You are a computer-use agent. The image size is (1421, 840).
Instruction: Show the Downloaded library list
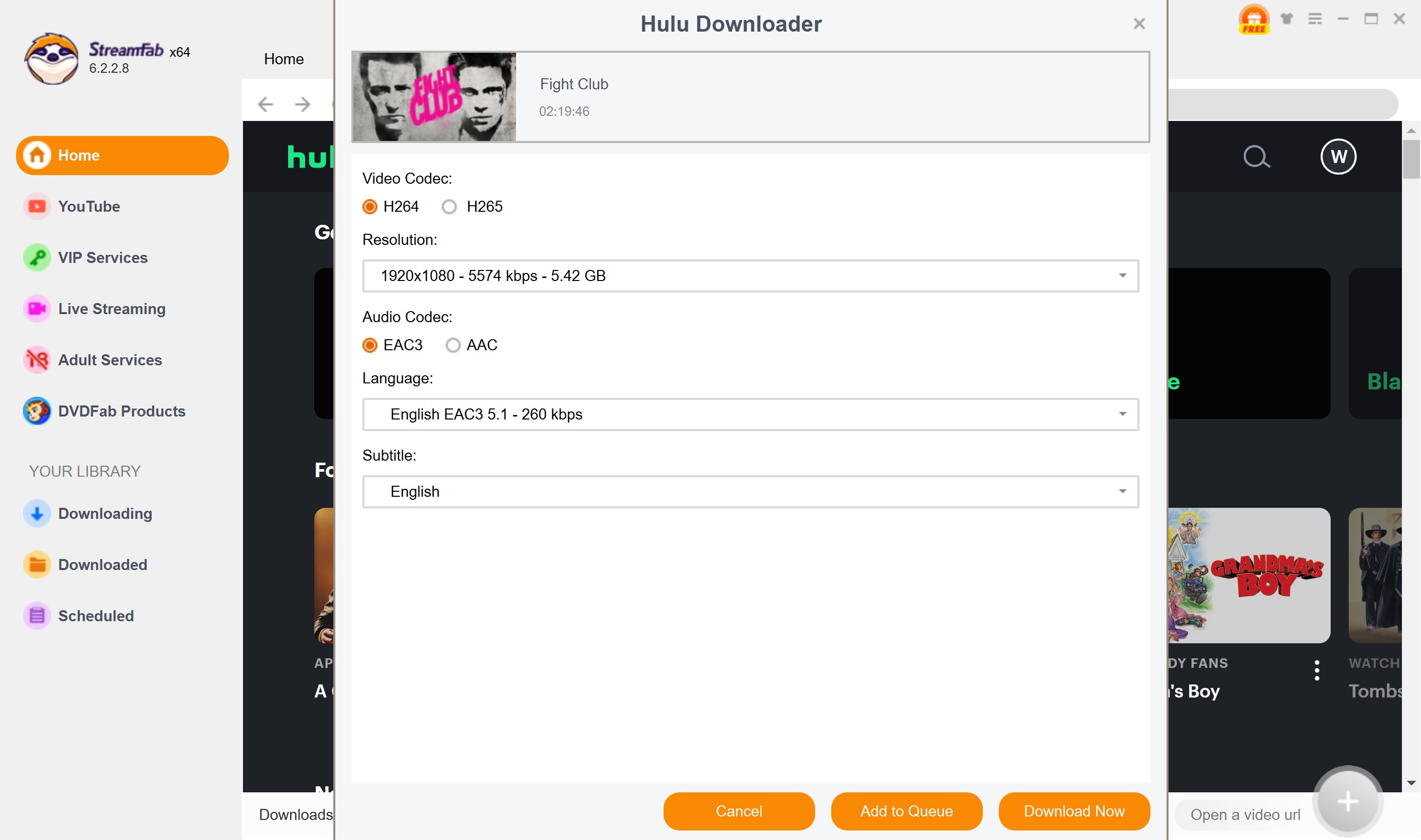pos(102,565)
